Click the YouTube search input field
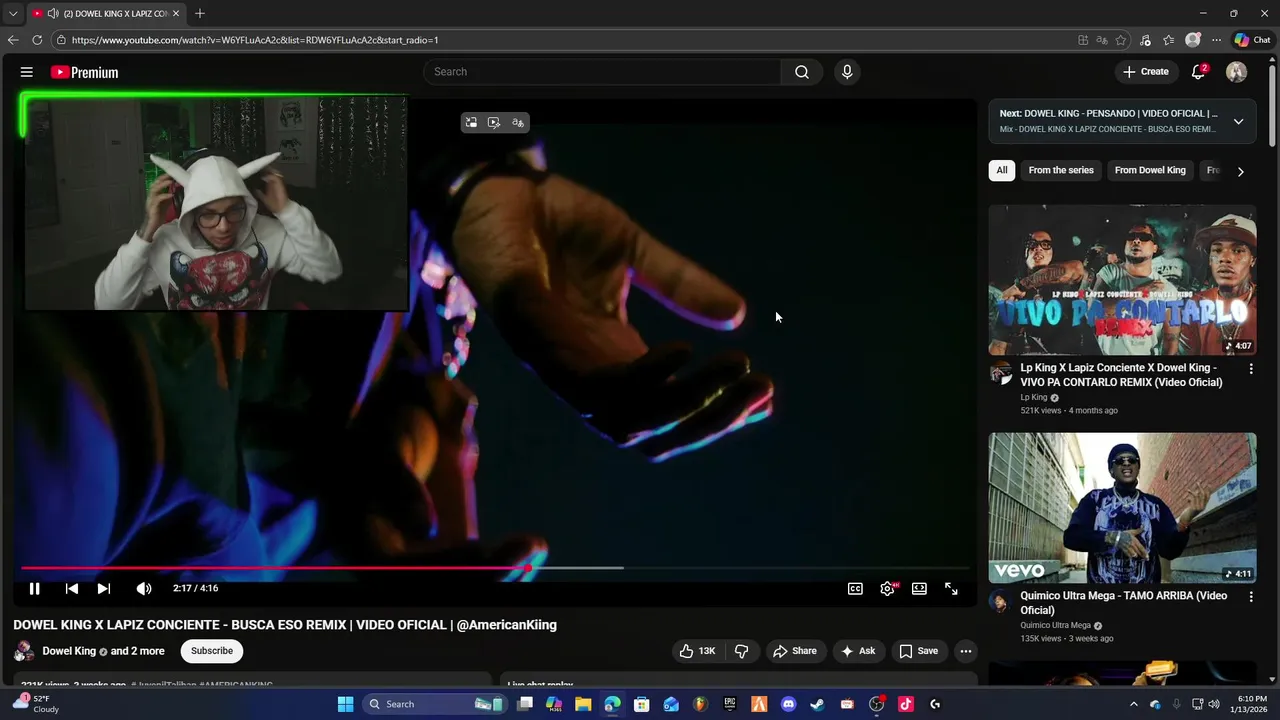The height and width of the screenshot is (720, 1280). pyautogui.click(x=601, y=72)
